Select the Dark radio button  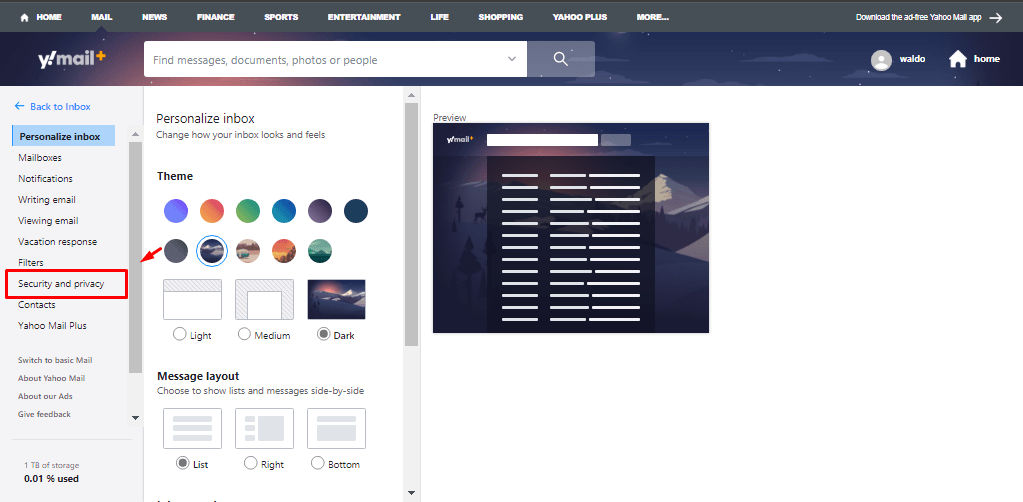tap(323, 334)
